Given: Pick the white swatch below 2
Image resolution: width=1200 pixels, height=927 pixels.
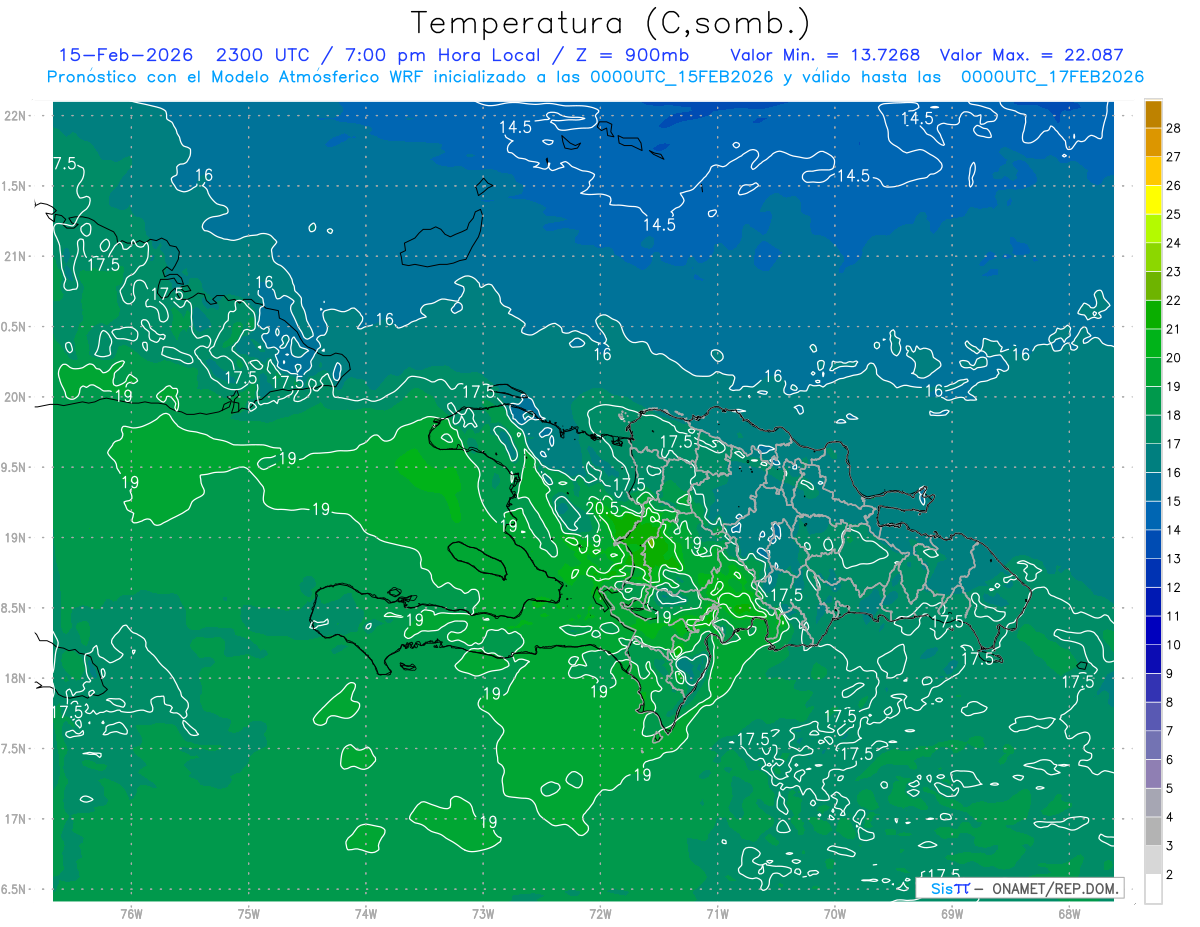Looking at the screenshot, I should 1153,889.
